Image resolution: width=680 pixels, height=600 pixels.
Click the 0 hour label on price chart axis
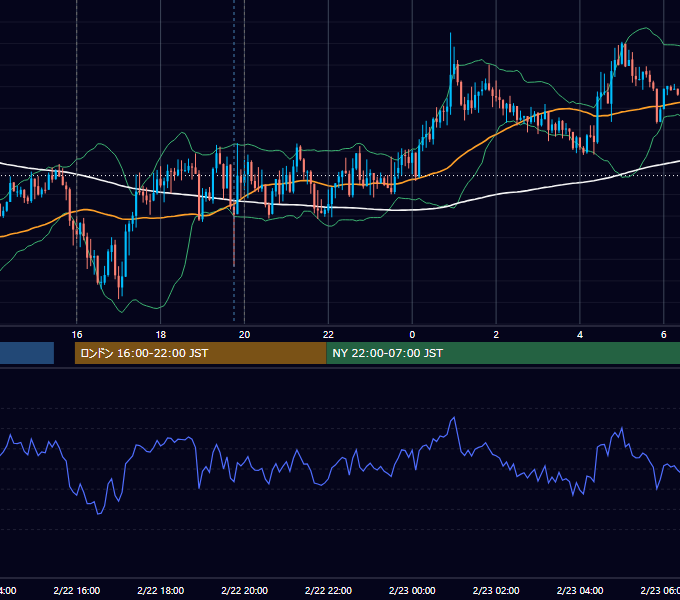[x=412, y=335]
